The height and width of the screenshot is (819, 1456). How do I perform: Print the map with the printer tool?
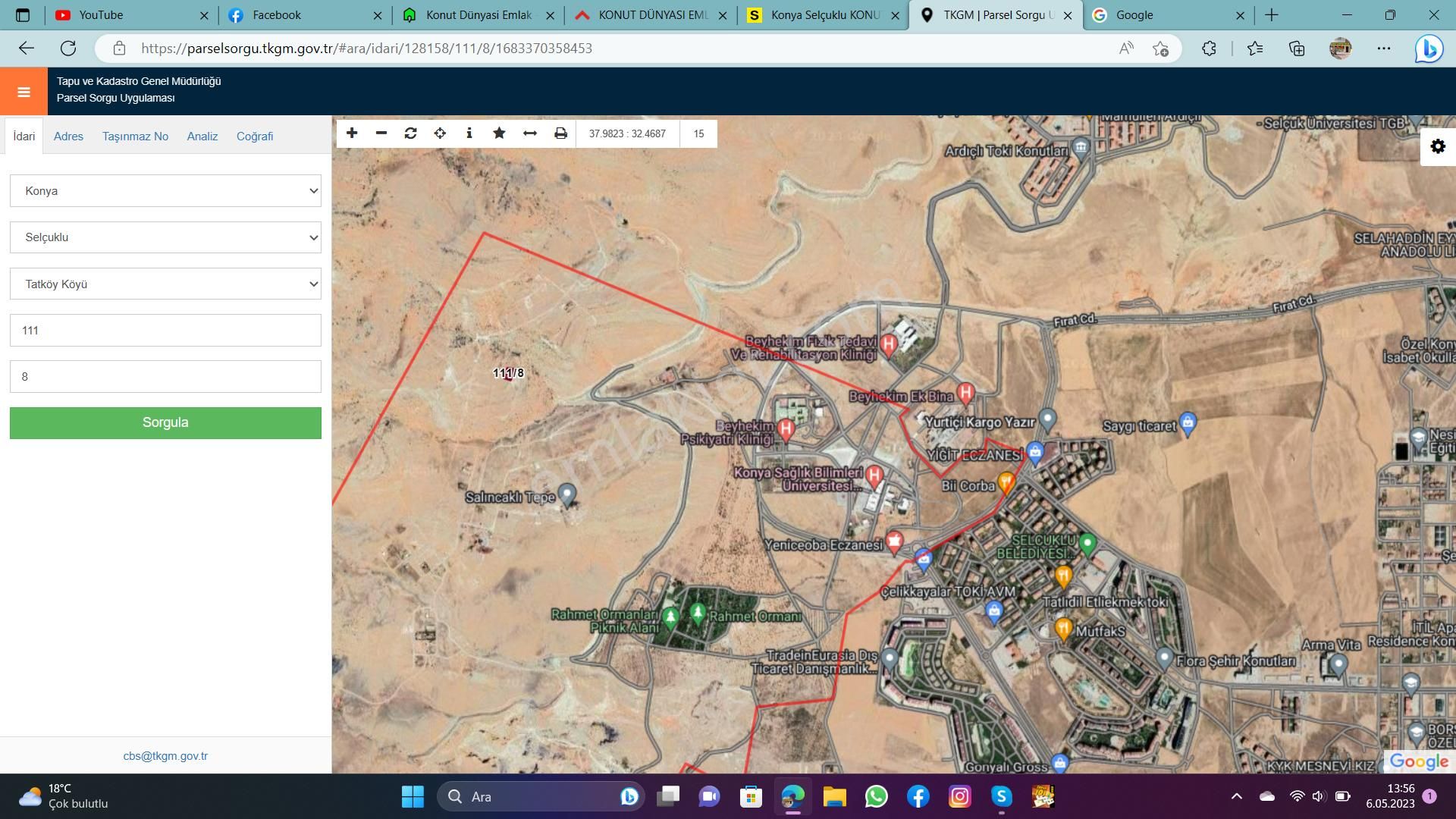[x=560, y=133]
